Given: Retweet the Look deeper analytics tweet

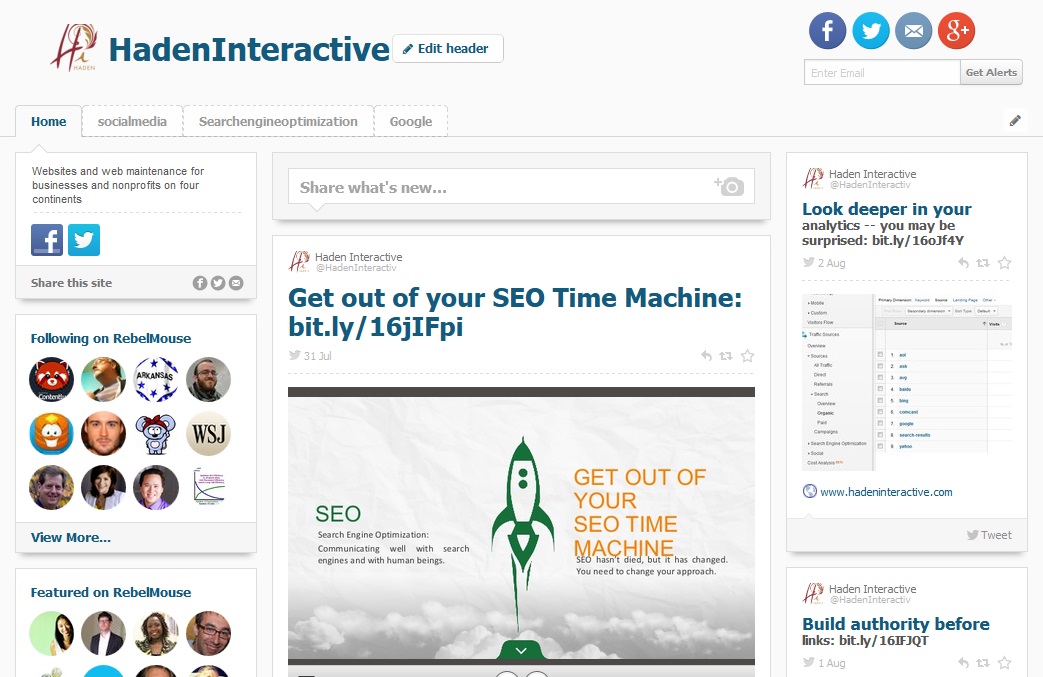Looking at the screenshot, I should (x=982, y=263).
